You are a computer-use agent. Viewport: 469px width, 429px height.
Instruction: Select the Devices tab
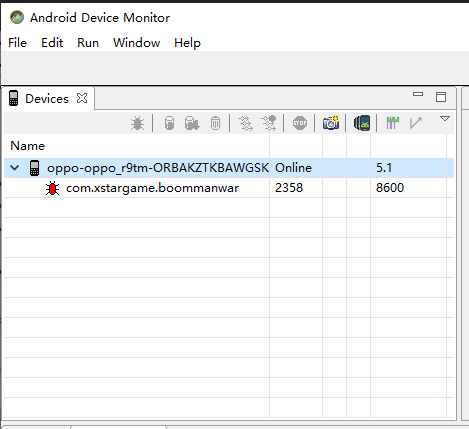[47, 99]
